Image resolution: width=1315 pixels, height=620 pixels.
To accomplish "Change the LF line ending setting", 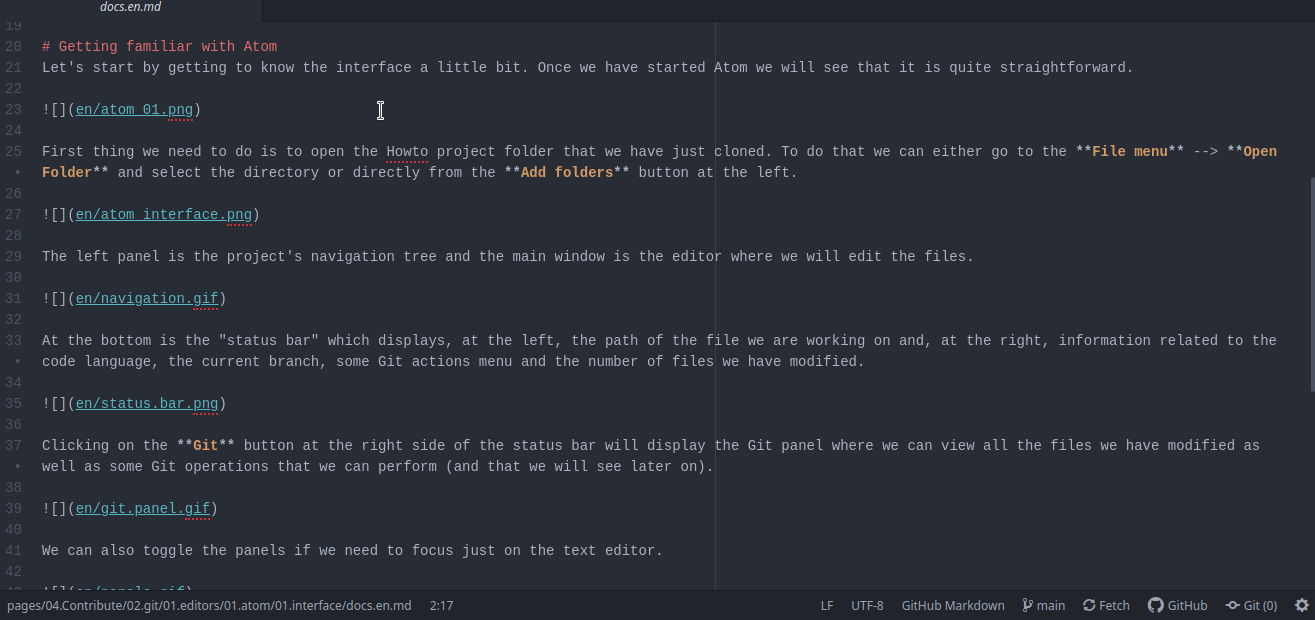I will (827, 605).
